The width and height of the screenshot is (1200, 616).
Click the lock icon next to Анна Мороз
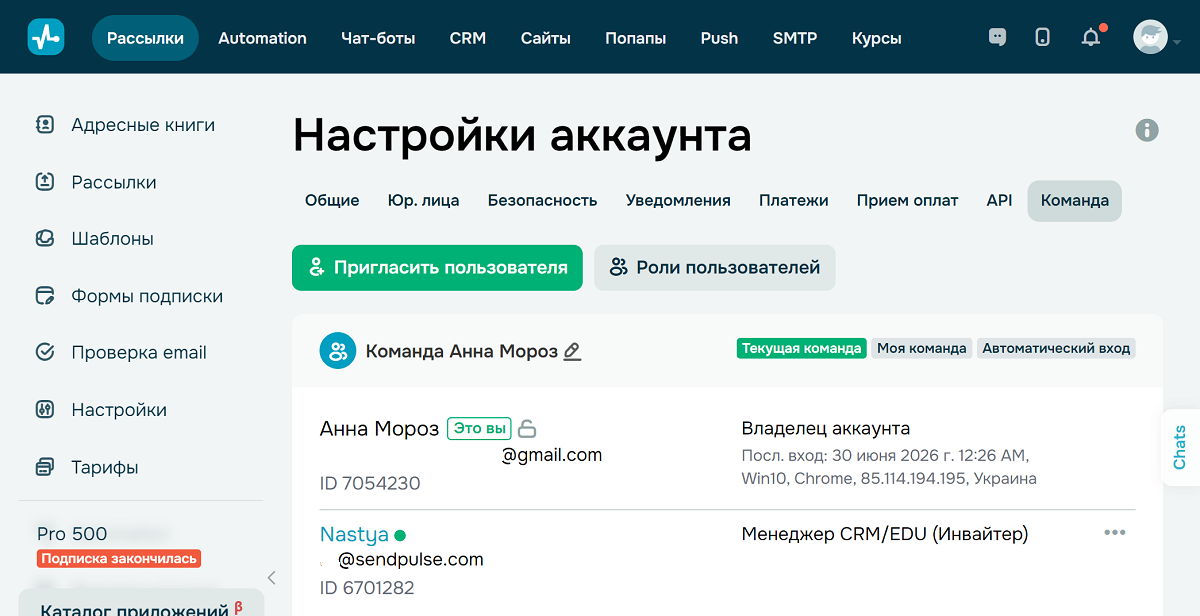click(527, 429)
